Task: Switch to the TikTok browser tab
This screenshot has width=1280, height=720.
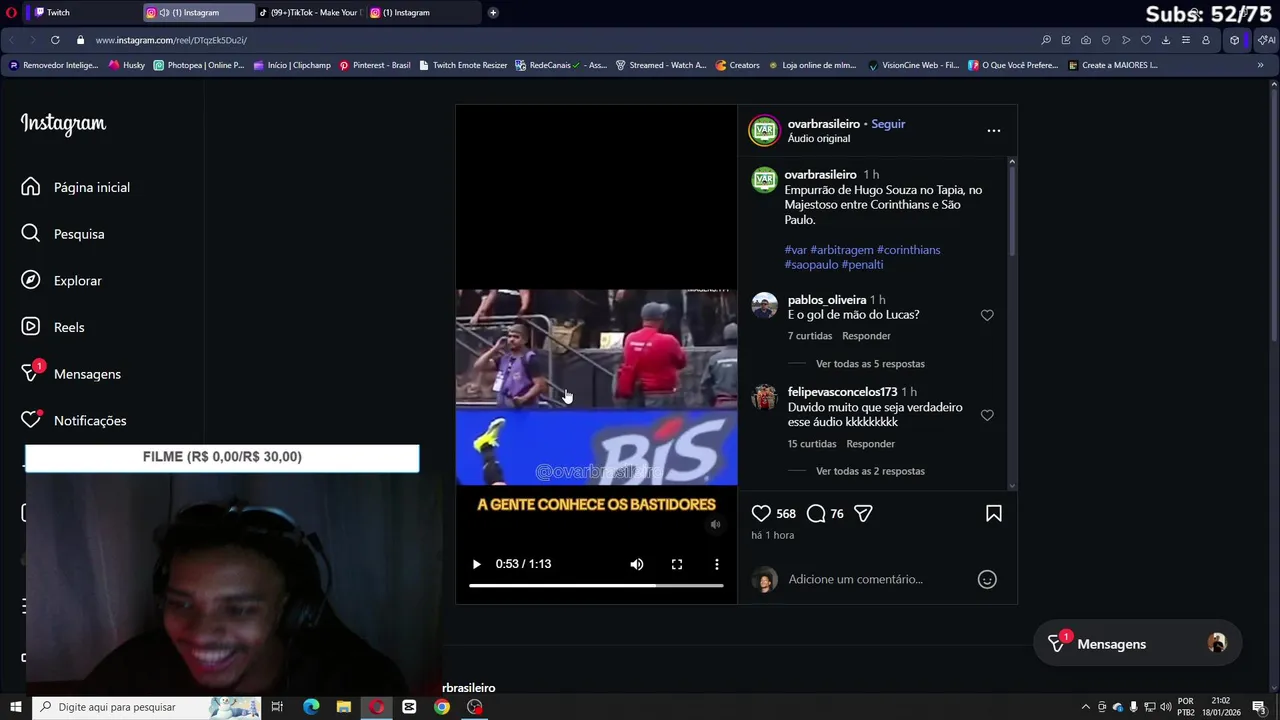Action: coord(310,12)
